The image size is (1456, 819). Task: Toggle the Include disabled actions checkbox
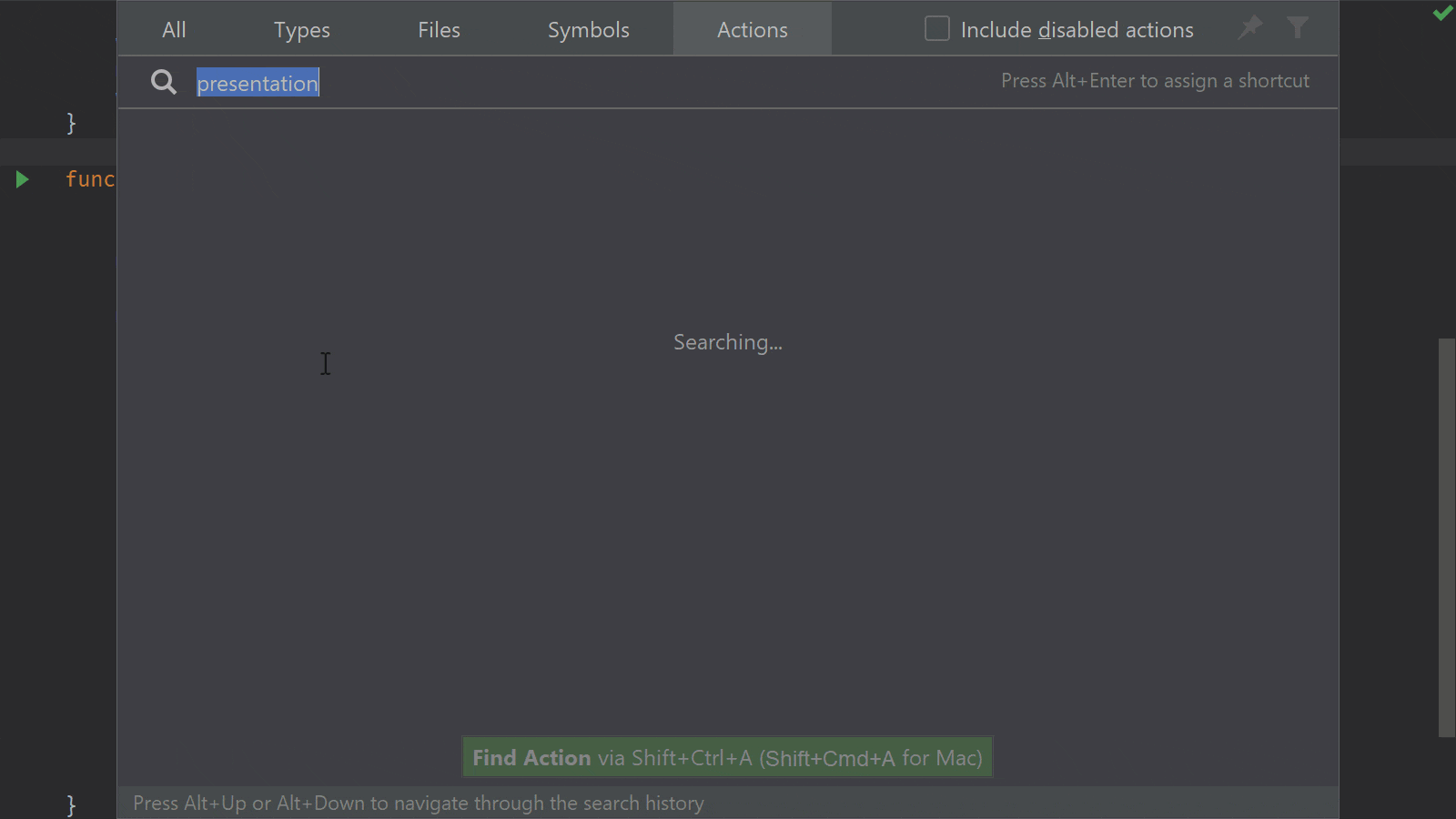point(936,28)
